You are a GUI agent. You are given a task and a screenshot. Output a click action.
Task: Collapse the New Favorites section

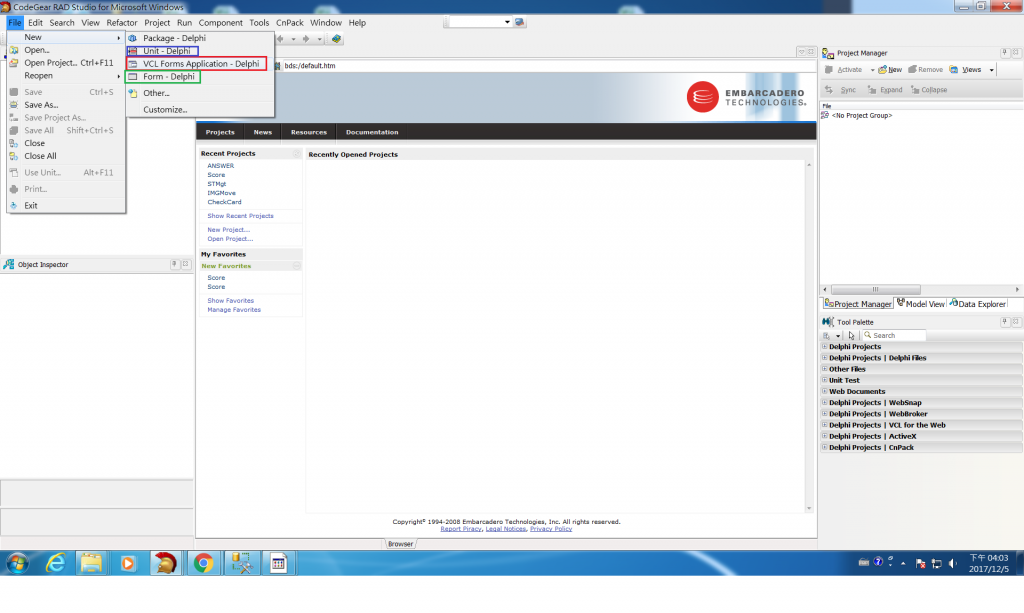(x=296, y=266)
